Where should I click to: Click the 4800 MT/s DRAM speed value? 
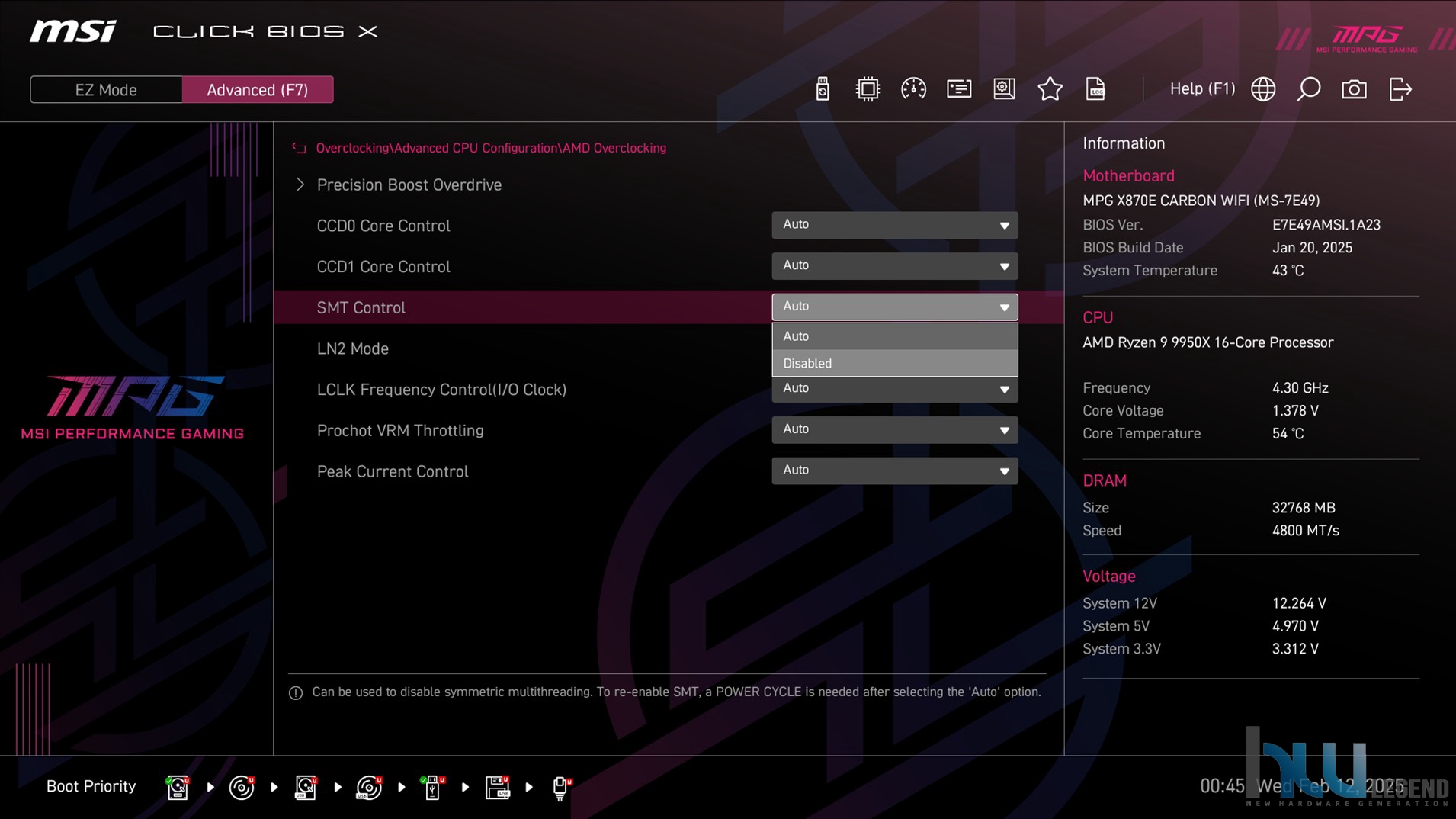[x=1305, y=531]
